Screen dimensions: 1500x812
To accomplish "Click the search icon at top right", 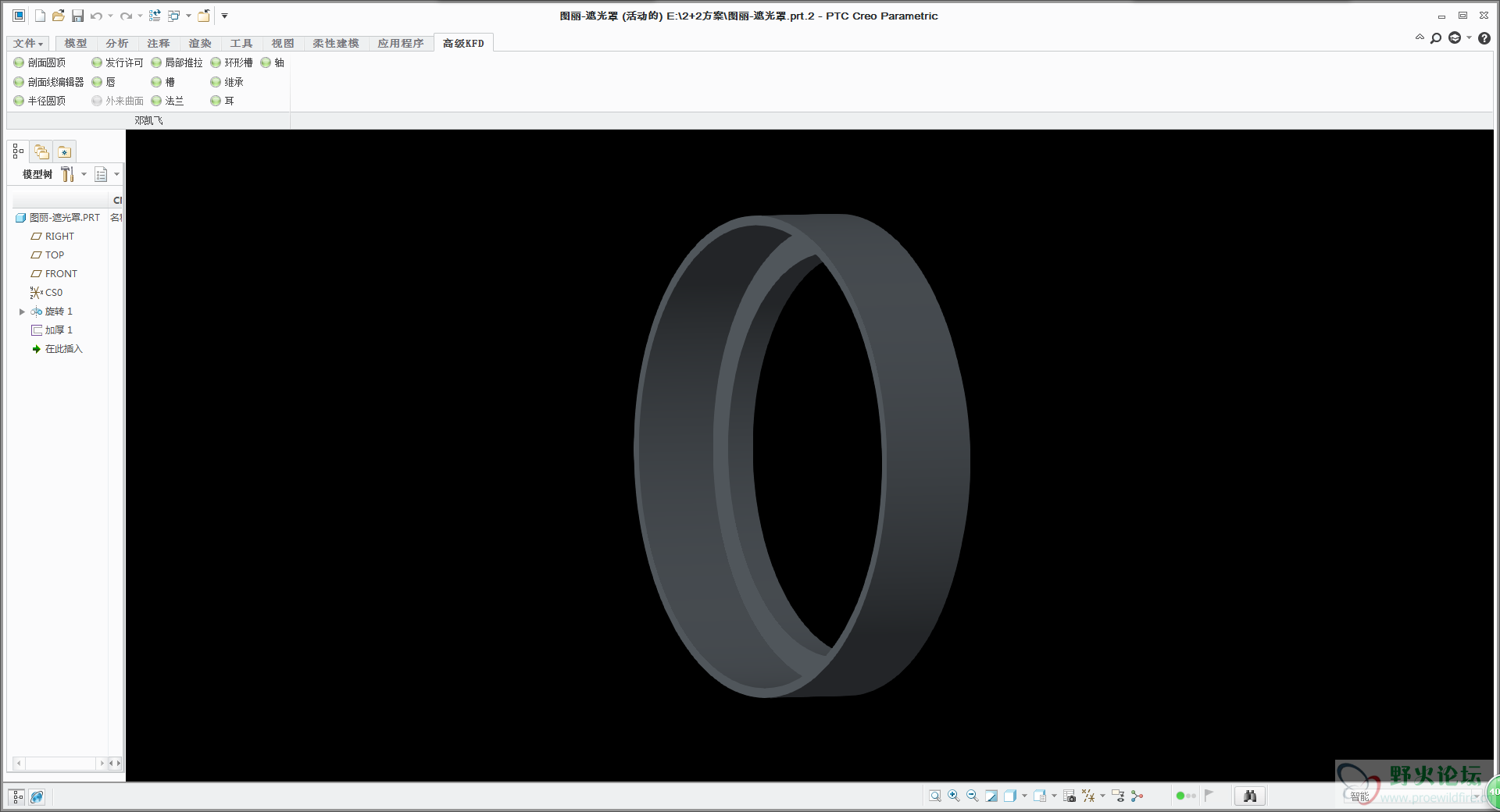I will coord(1436,37).
